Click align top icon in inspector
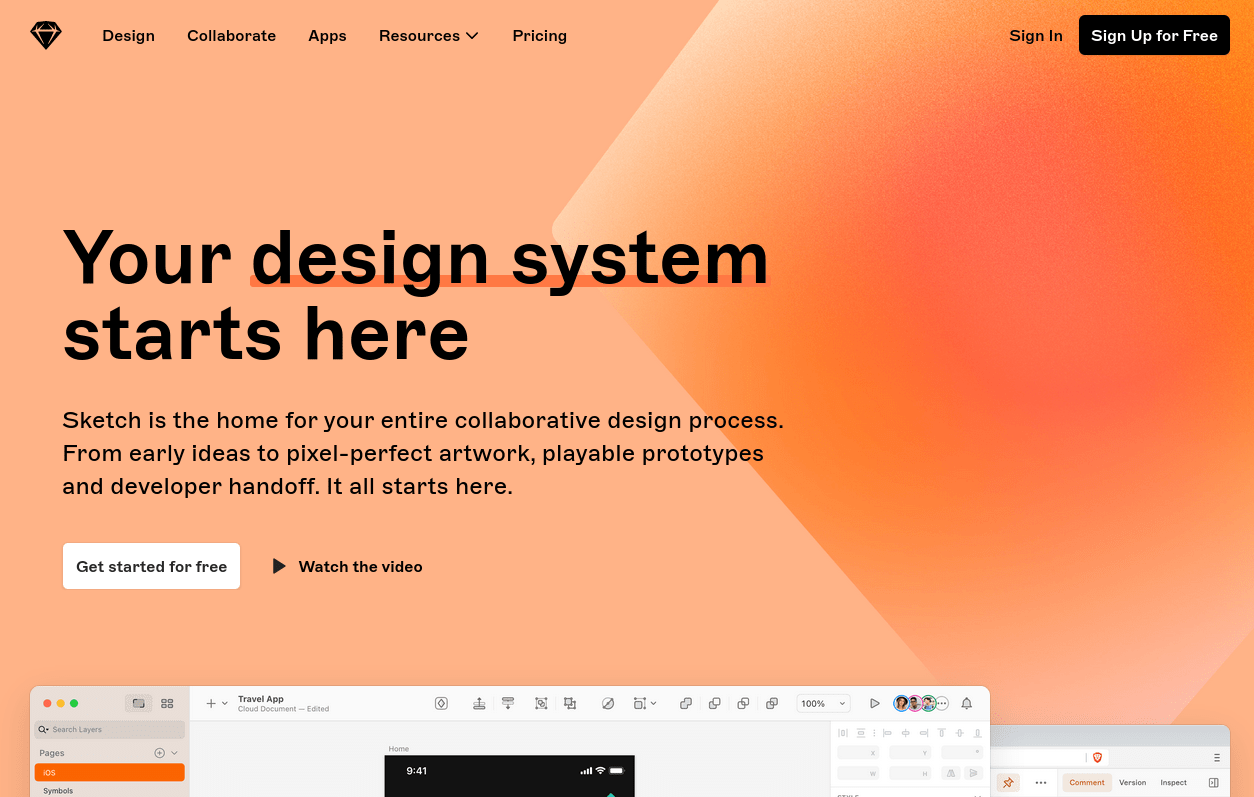Screen dimensions: 1254x797 click(941, 732)
